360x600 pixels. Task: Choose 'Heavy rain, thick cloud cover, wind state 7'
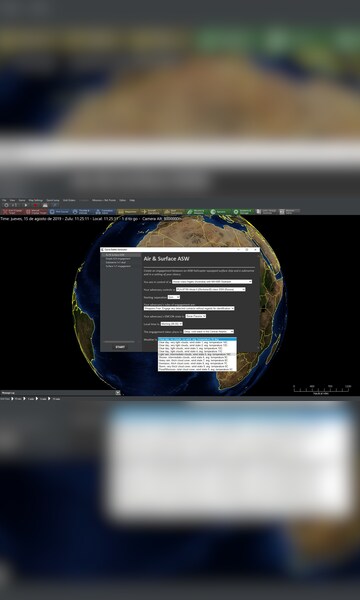coord(197,360)
